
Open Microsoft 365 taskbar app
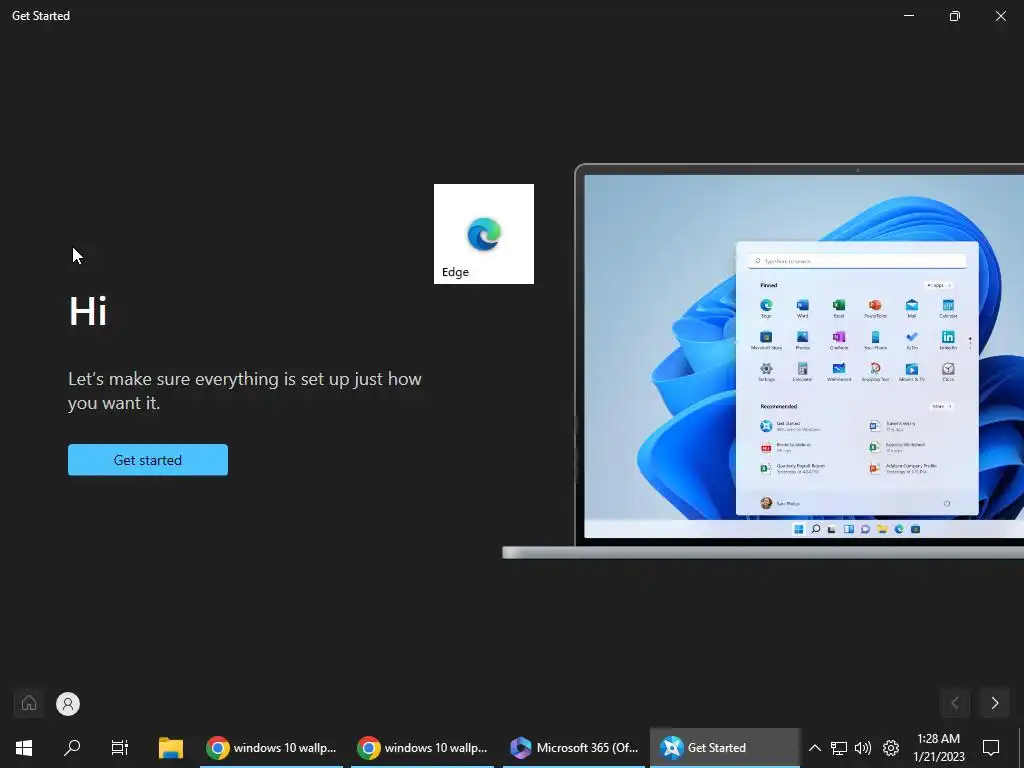[x=574, y=748]
